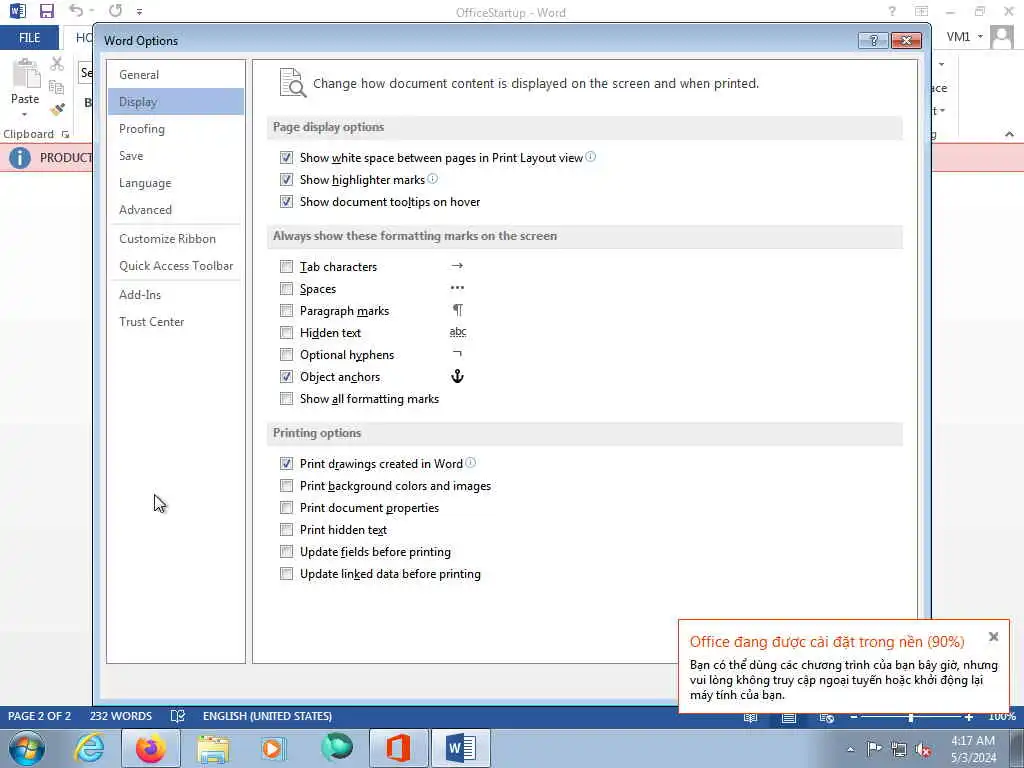Image resolution: width=1024 pixels, height=768 pixels.
Task: Enable Print background colors and images
Action: point(286,486)
